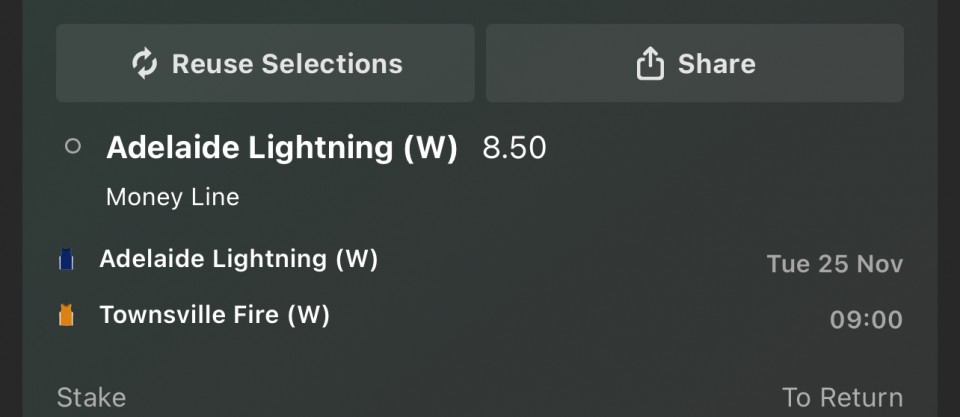This screenshot has height=417, width=960.
Task: Tap the "Share" text label
Action: coord(716,64)
